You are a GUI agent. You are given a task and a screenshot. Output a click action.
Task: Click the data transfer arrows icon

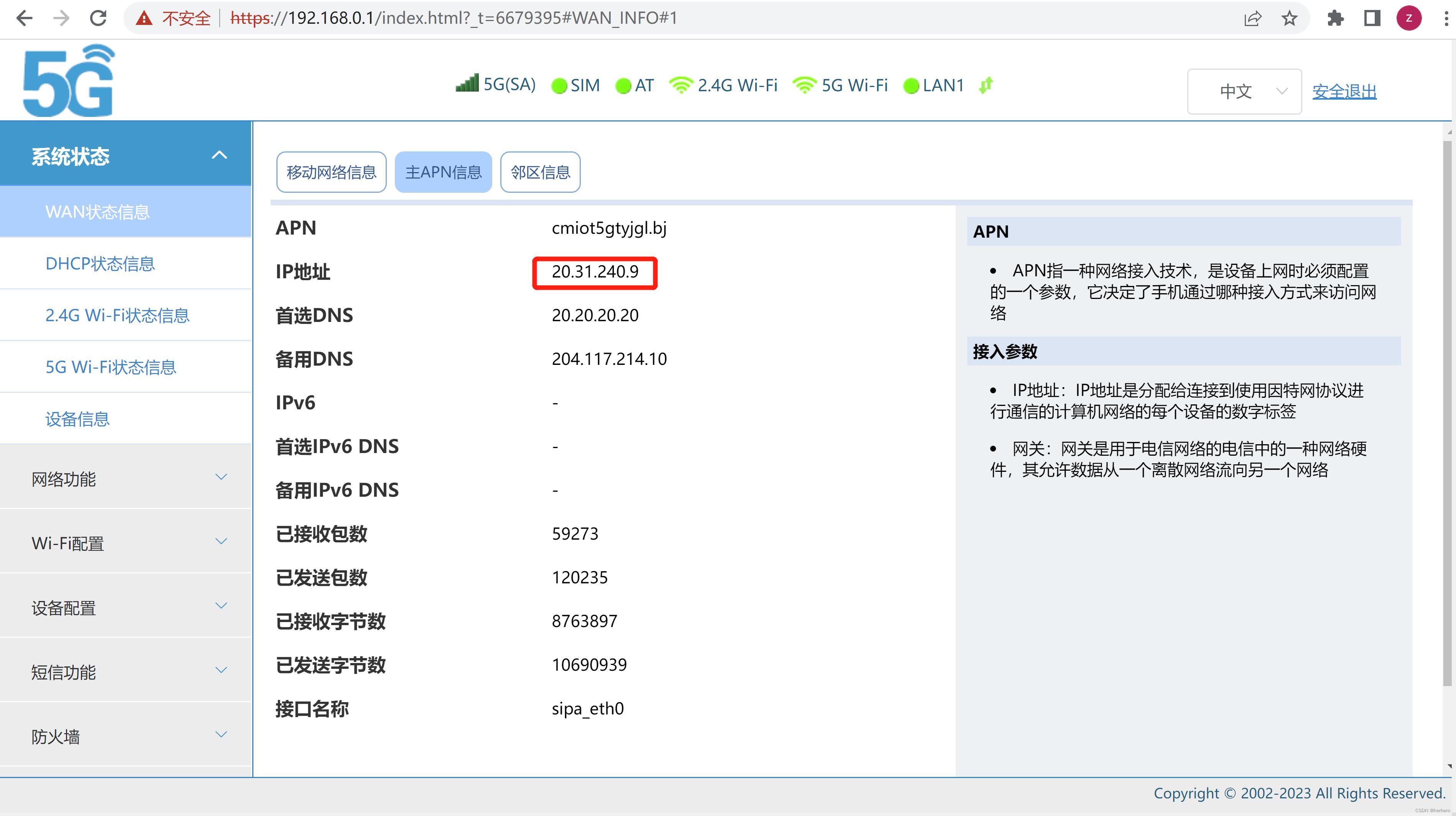(986, 85)
